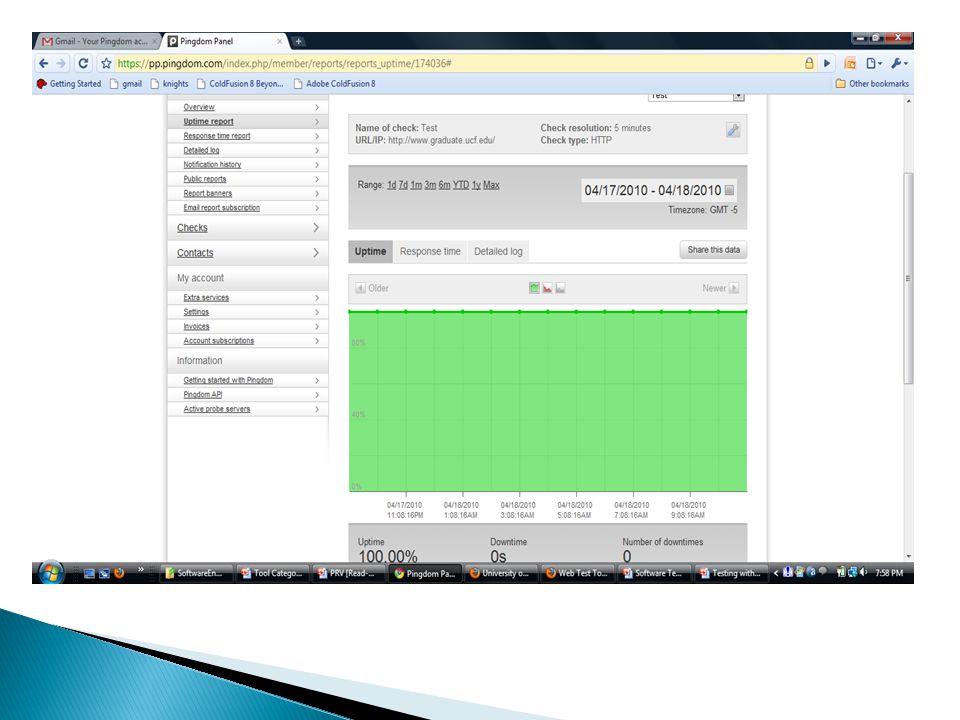960x720 pixels.
Task: Click arrow next to Overview
Action: pos(317,107)
